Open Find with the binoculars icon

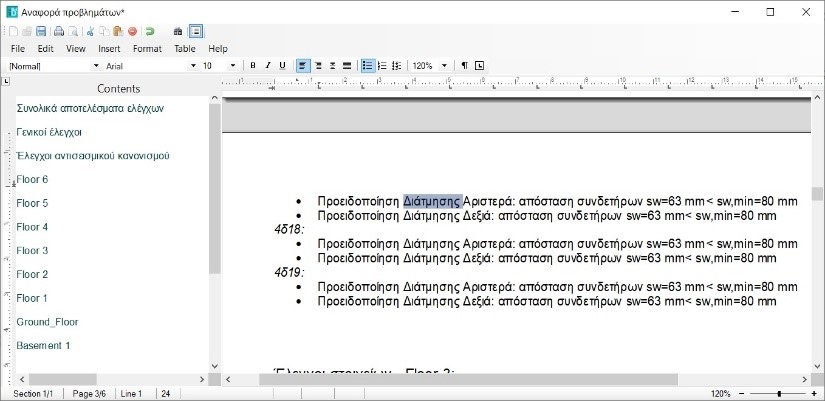(x=178, y=32)
